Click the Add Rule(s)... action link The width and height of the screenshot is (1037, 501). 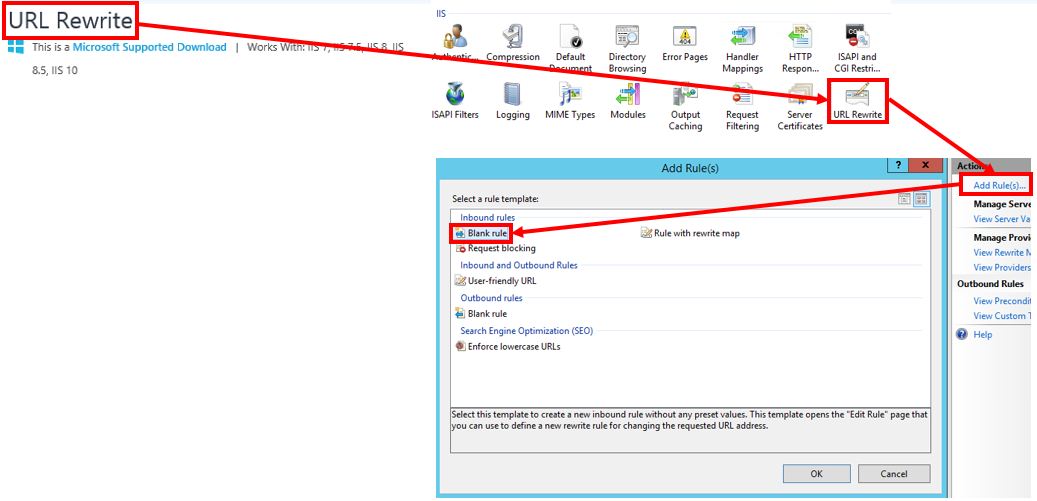coord(999,186)
